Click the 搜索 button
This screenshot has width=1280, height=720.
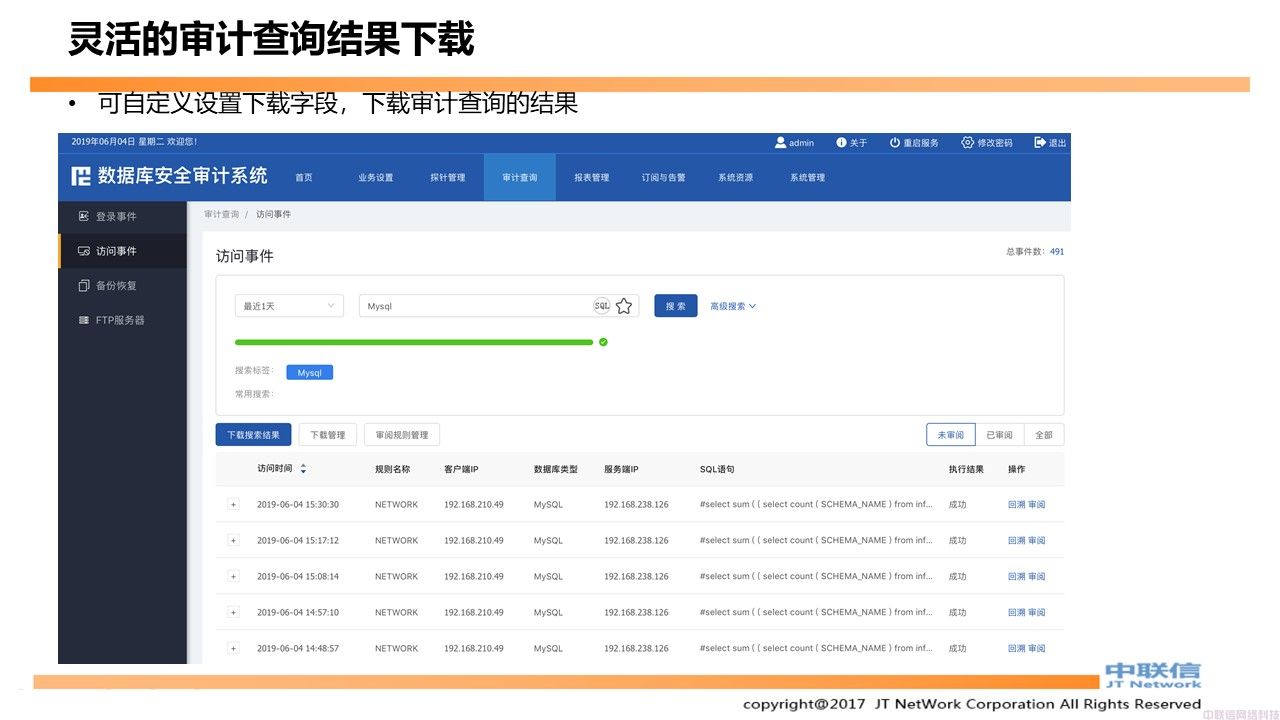coord(676,306)
